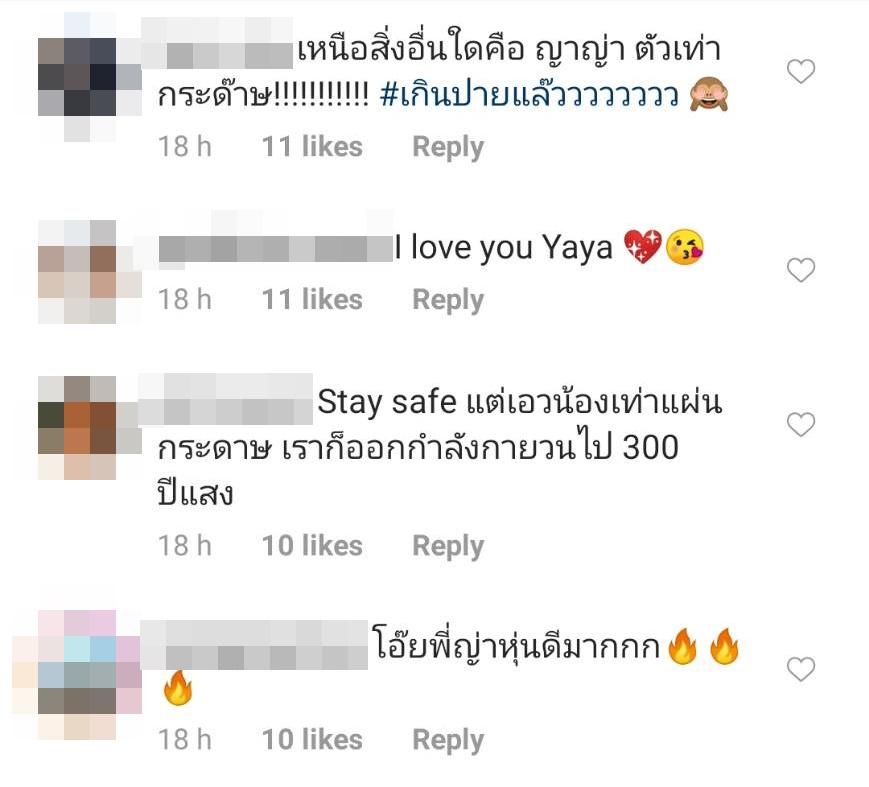869x787 pixels.
Task: Open blurred username before 'Stay safe'
Action: (x=226, y=400)
